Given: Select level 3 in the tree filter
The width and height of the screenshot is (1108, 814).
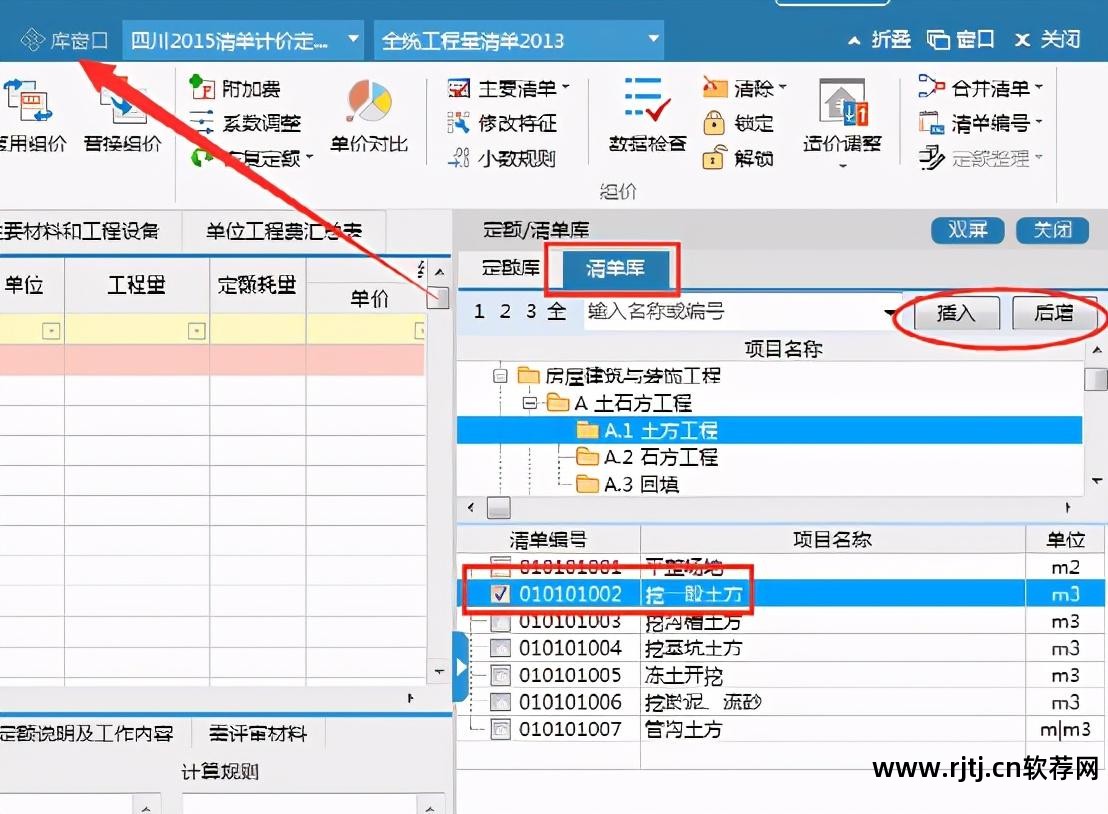Looking at the screenshot, I should click(x=531, y=311).
